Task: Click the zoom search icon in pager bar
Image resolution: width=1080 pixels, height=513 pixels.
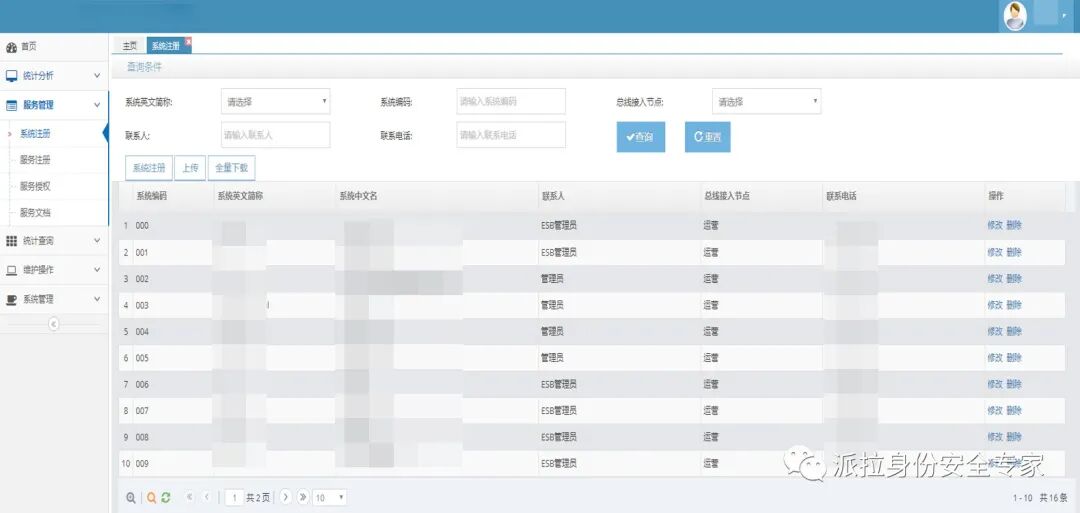Action: point(131,497)
